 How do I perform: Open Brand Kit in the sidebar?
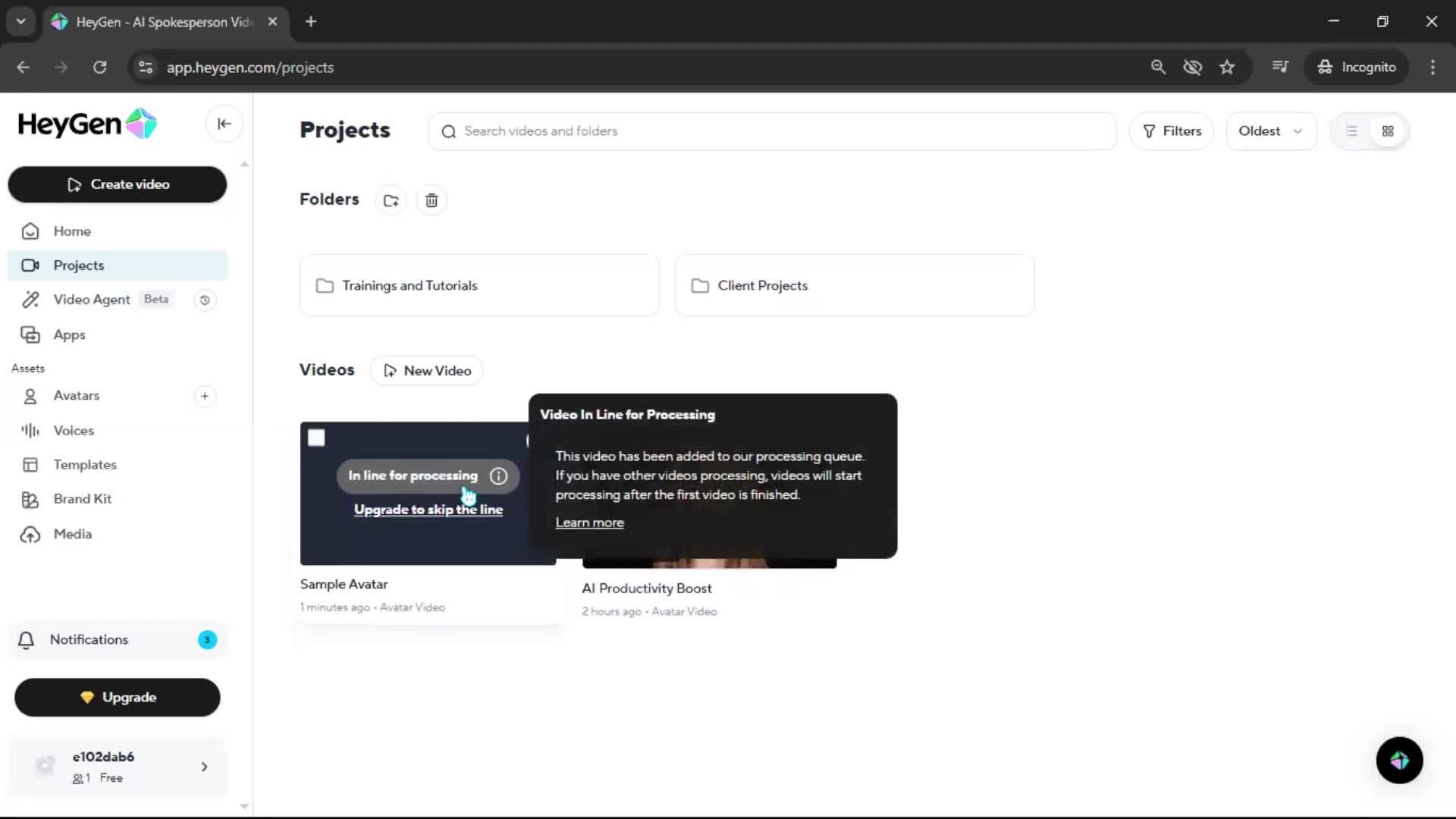(x=82, y=499)
